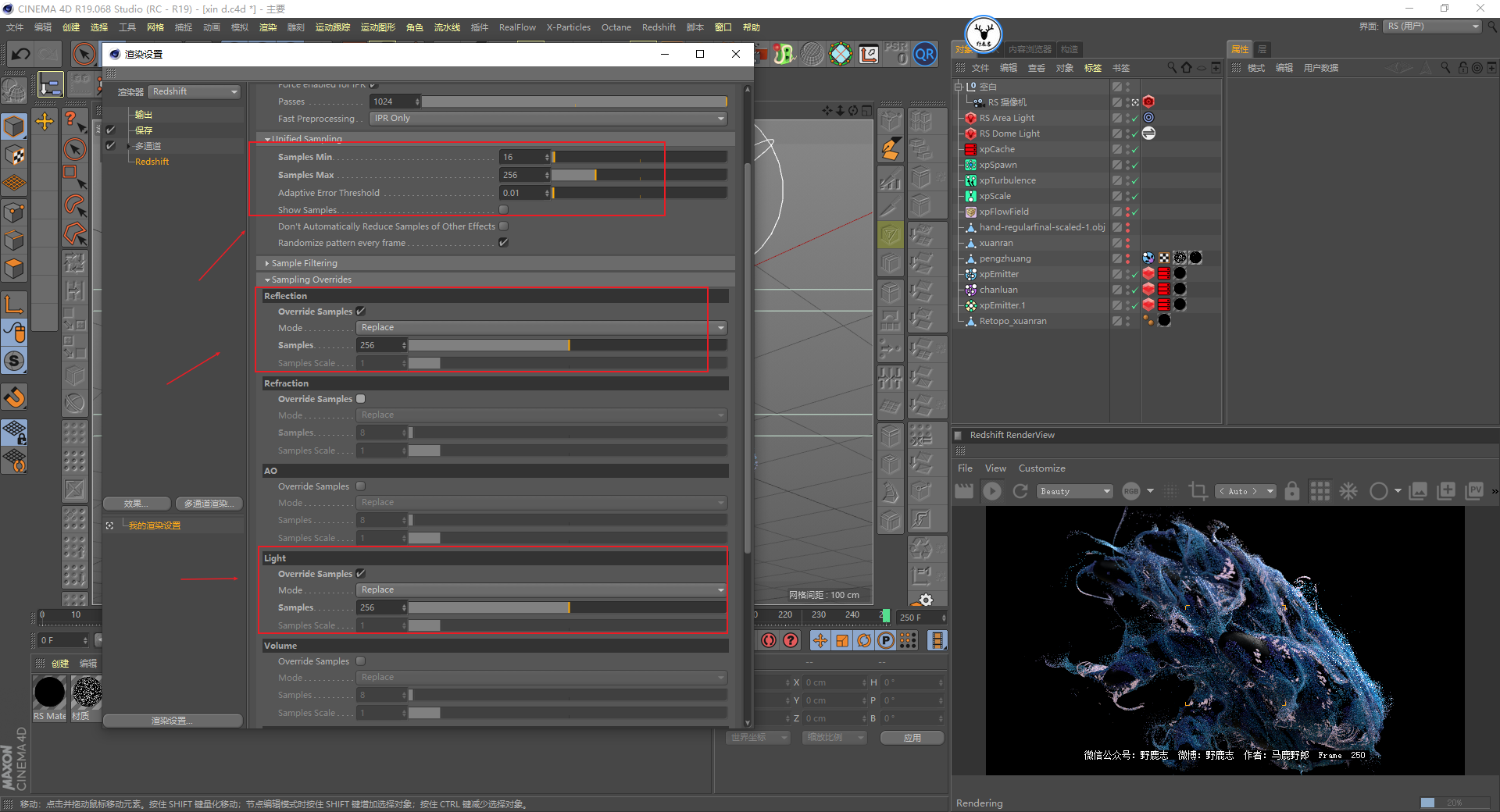Select the Move tool cross icon
Image resolution: width=1500 pixels, height=812 pixels.
point(45,121)
